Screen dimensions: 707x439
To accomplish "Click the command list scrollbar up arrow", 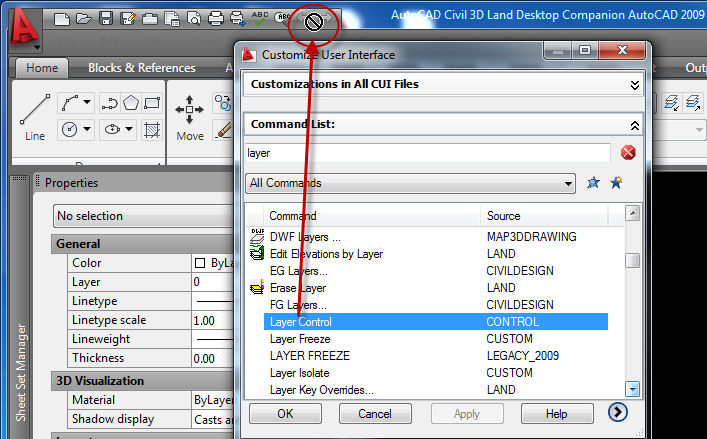I will [633, 213].
